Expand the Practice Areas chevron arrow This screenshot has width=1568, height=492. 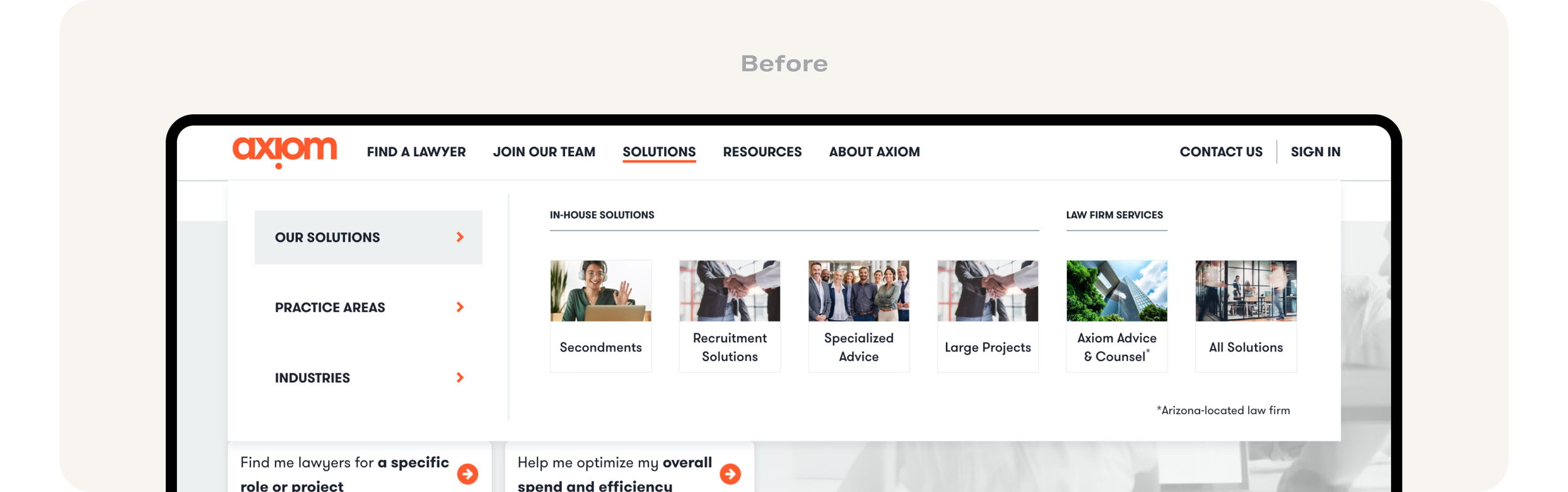coord(460,307)
